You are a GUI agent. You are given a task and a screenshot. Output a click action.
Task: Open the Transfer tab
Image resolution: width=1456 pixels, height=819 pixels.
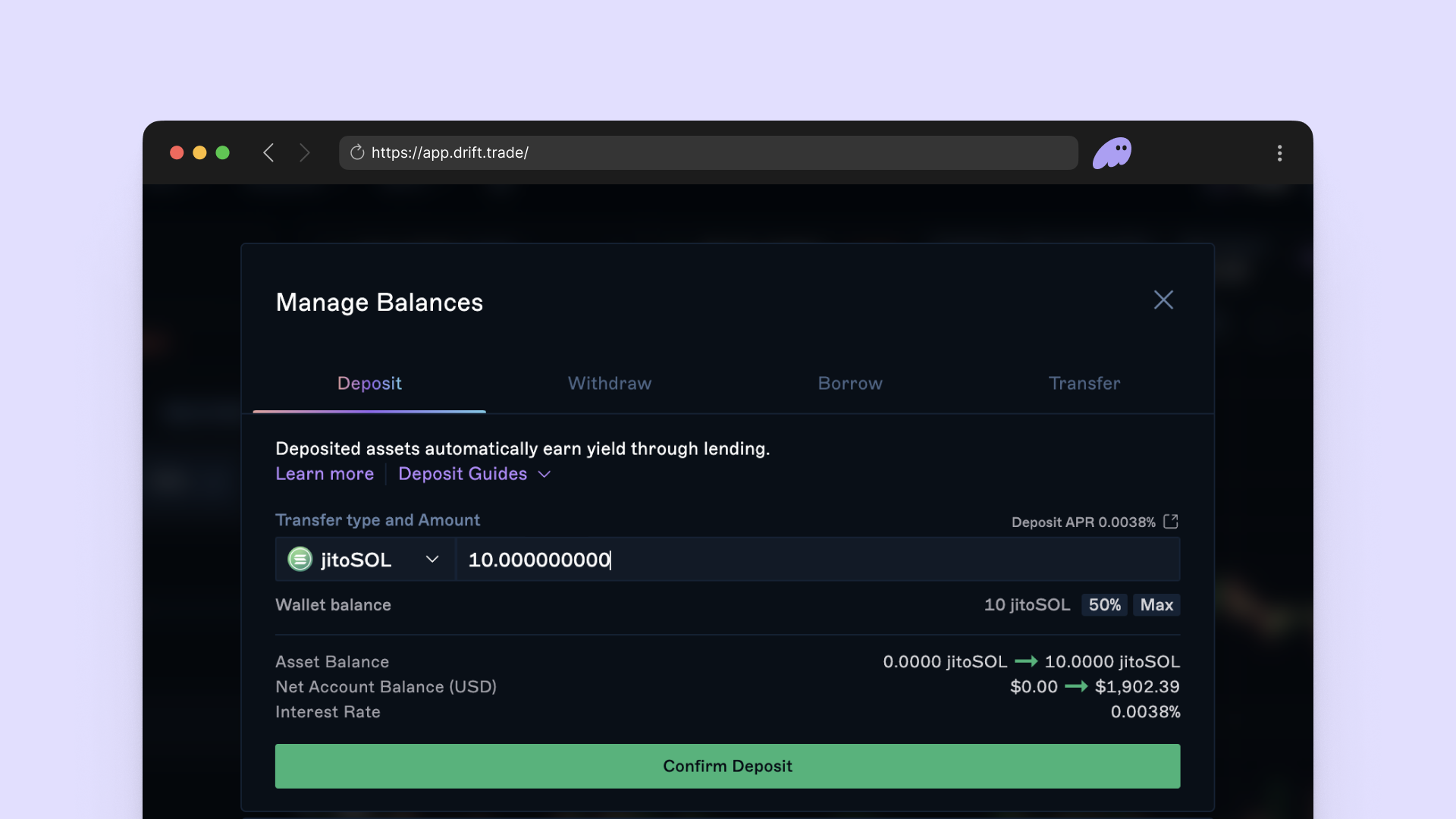1084,383
